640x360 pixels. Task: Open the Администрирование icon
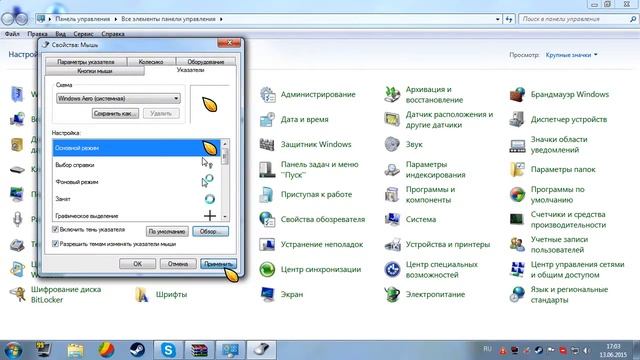tap(268, 94)
